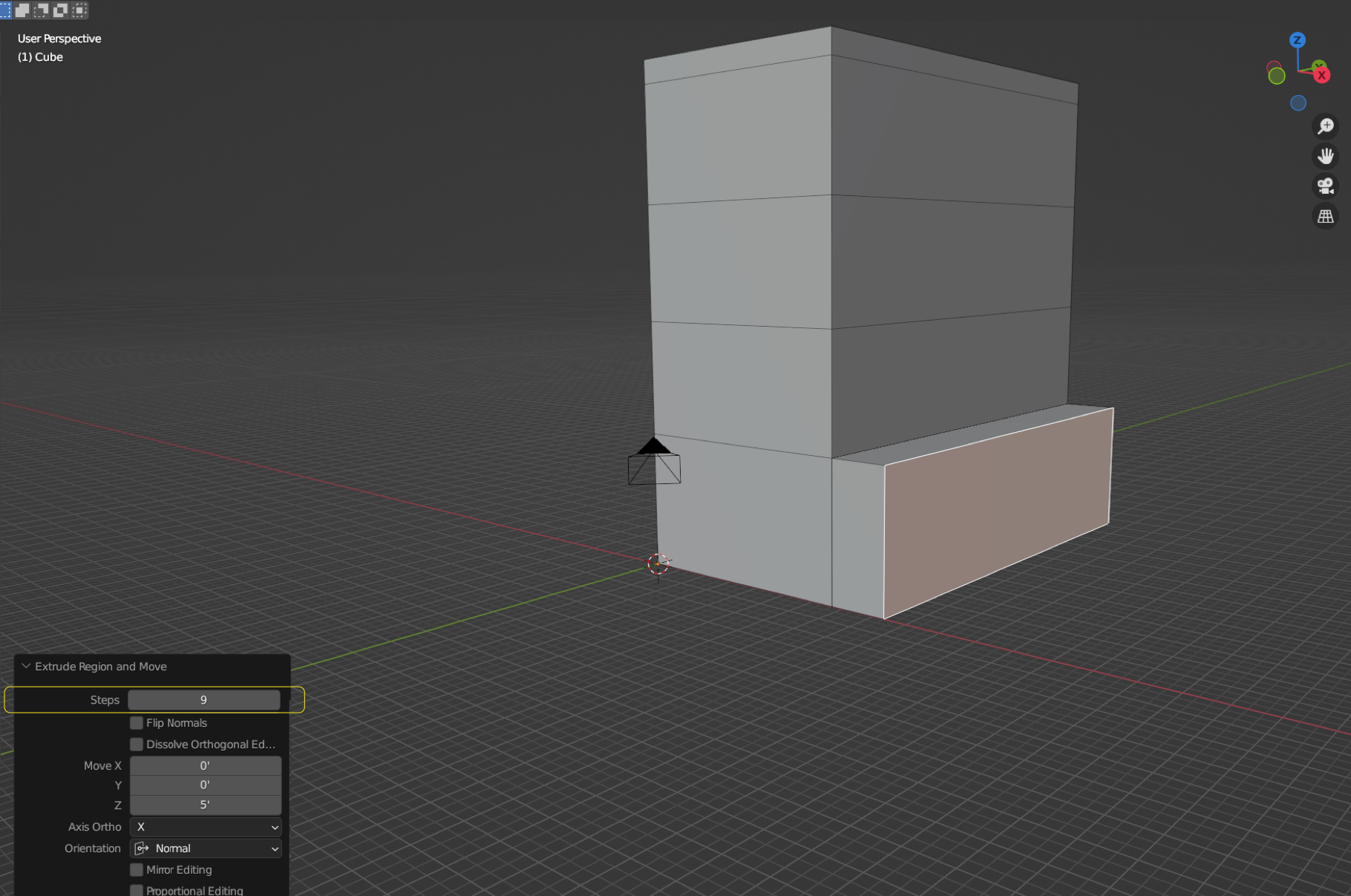Click the Move Z value 5' field
The height and width of the screenshot is (896, 1351).
206,805
